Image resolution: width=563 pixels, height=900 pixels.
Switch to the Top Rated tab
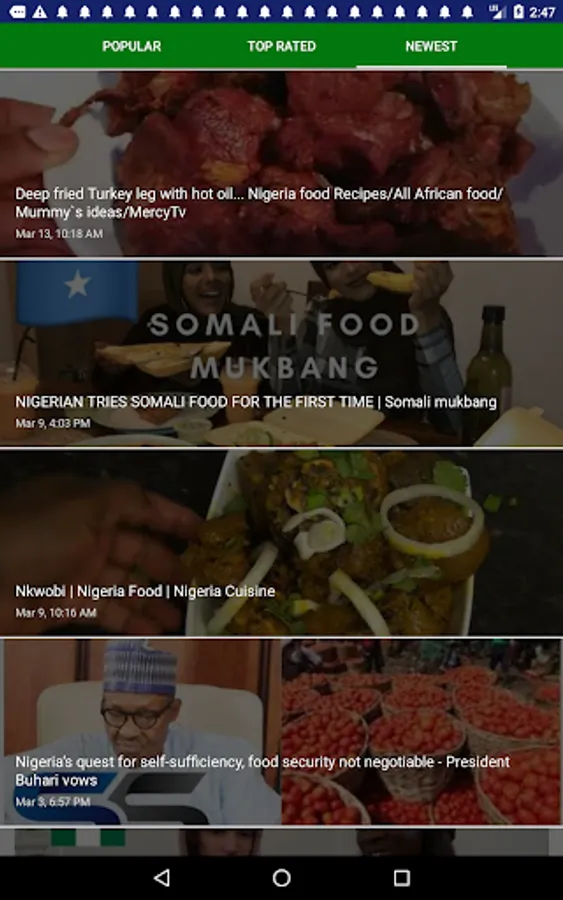point(281,46)
